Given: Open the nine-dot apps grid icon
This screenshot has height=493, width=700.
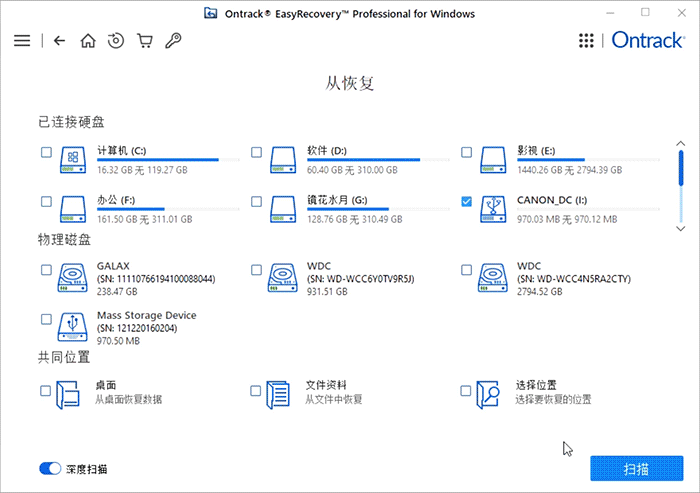Looking at the screenshot, I should 586,41.
